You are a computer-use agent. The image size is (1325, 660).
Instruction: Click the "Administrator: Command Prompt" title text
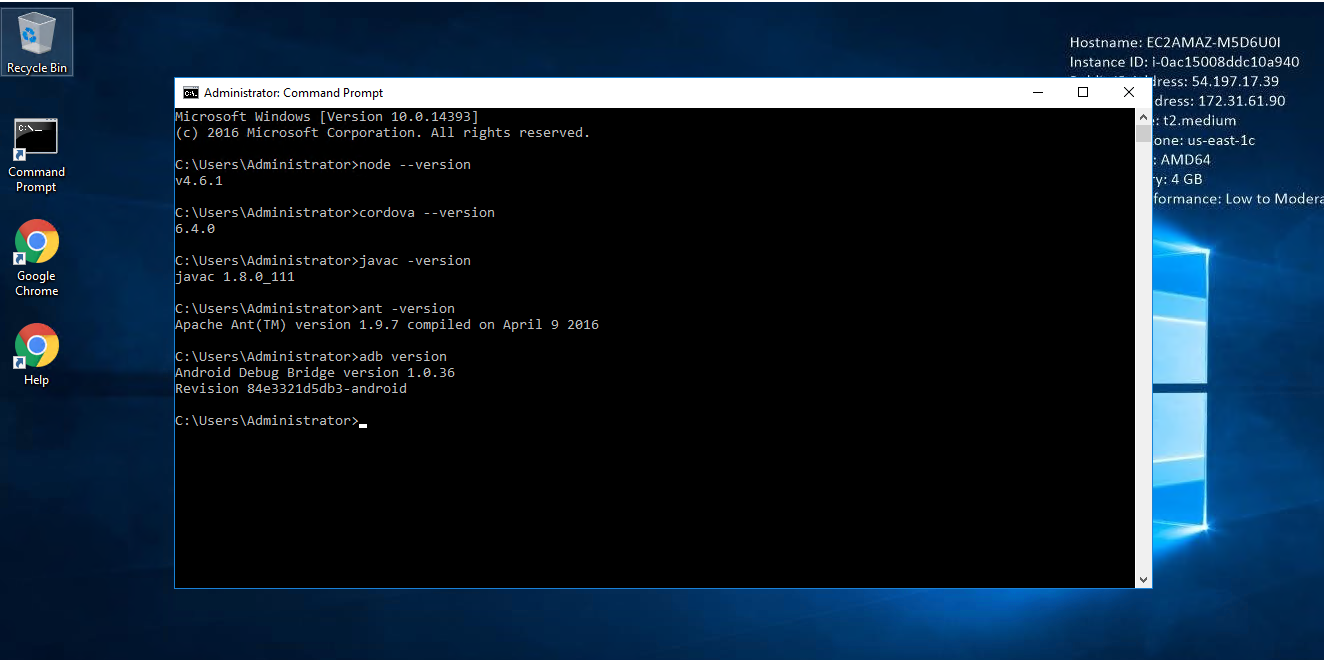click(293, 93)
